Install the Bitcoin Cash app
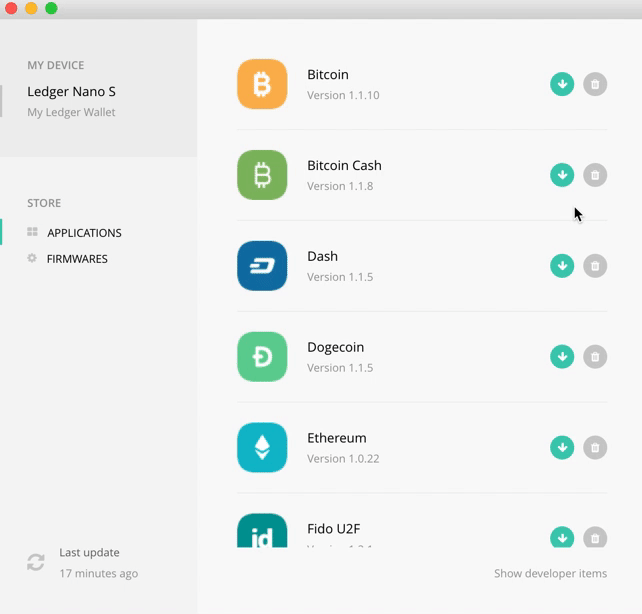This screenshot has width=642, height=614. [562, 175]
